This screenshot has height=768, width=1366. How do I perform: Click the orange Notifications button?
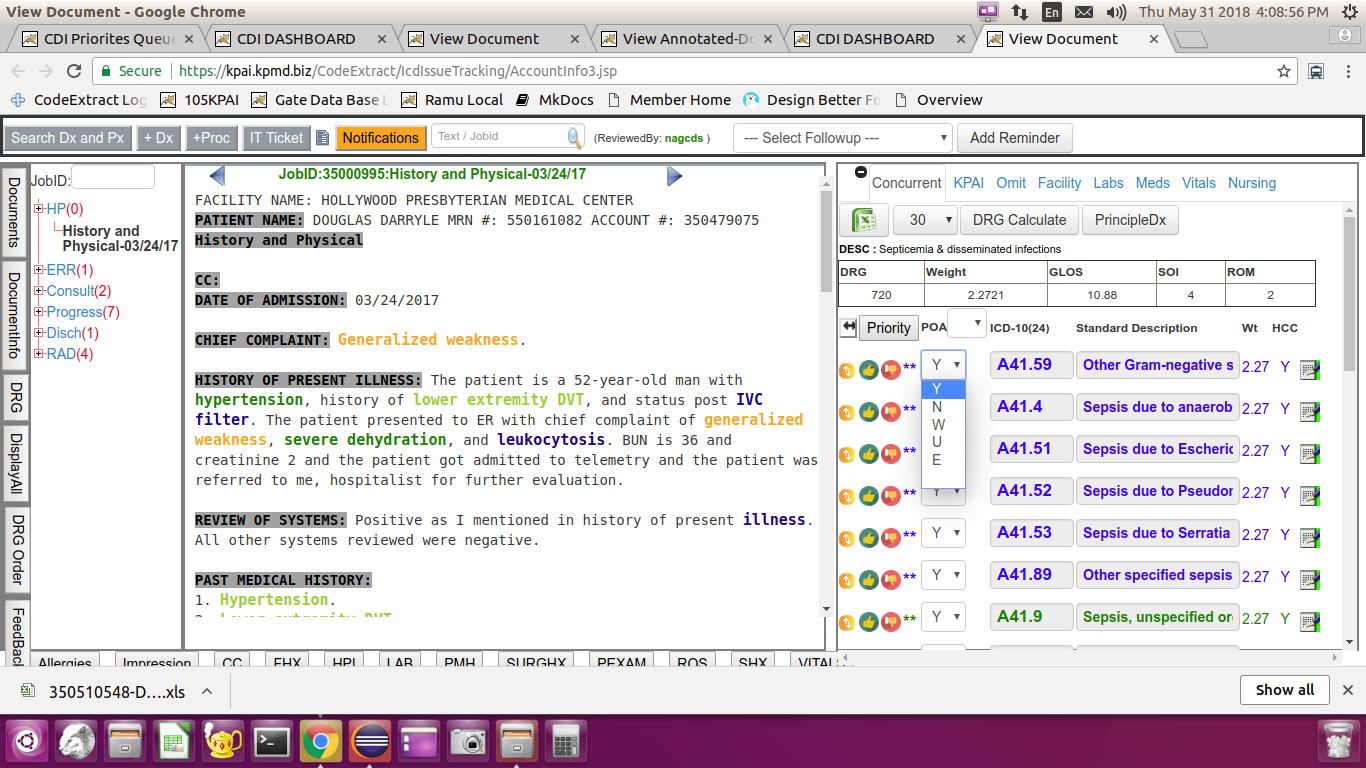pyautogui.click(x=380, y=138)
